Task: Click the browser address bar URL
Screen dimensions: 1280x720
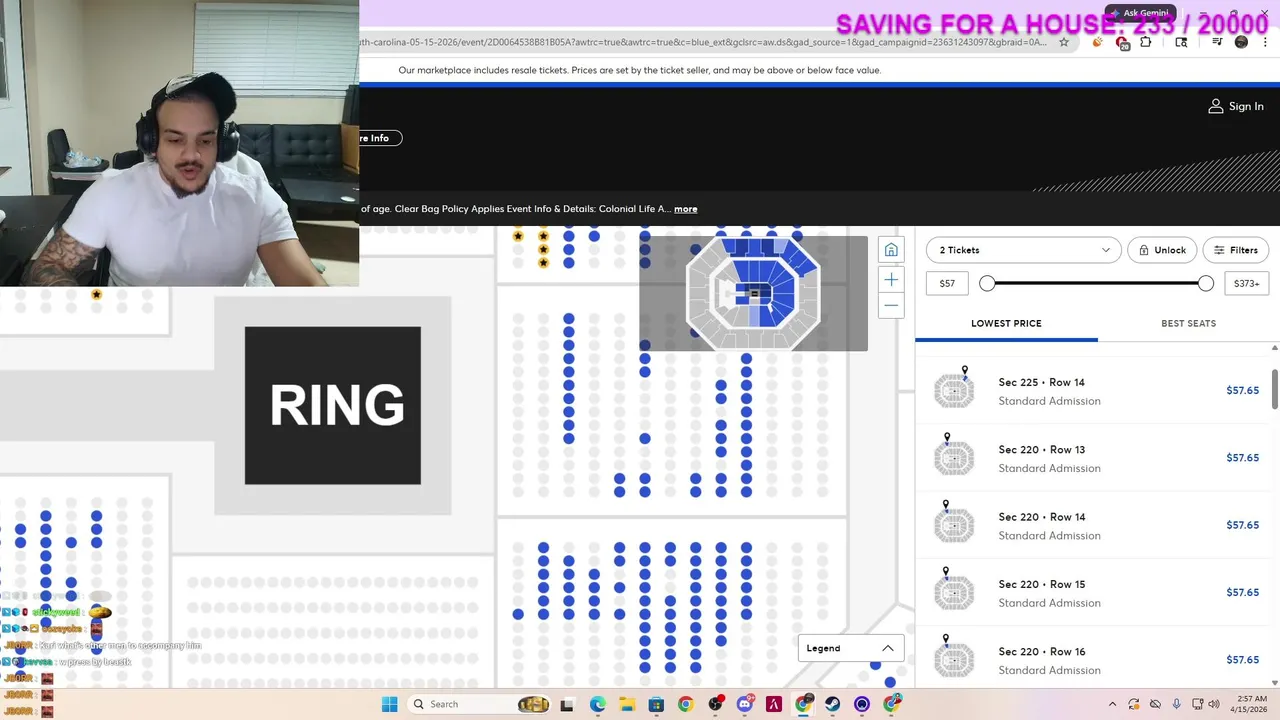Action: 705,42
